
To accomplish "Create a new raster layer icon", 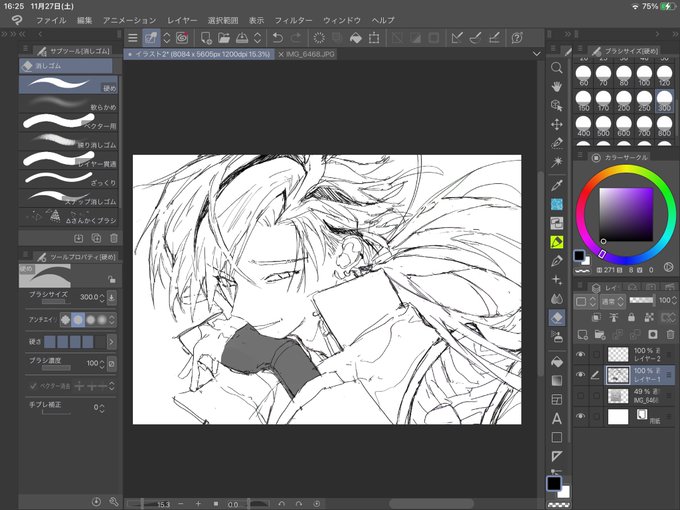I will [582, 334].
